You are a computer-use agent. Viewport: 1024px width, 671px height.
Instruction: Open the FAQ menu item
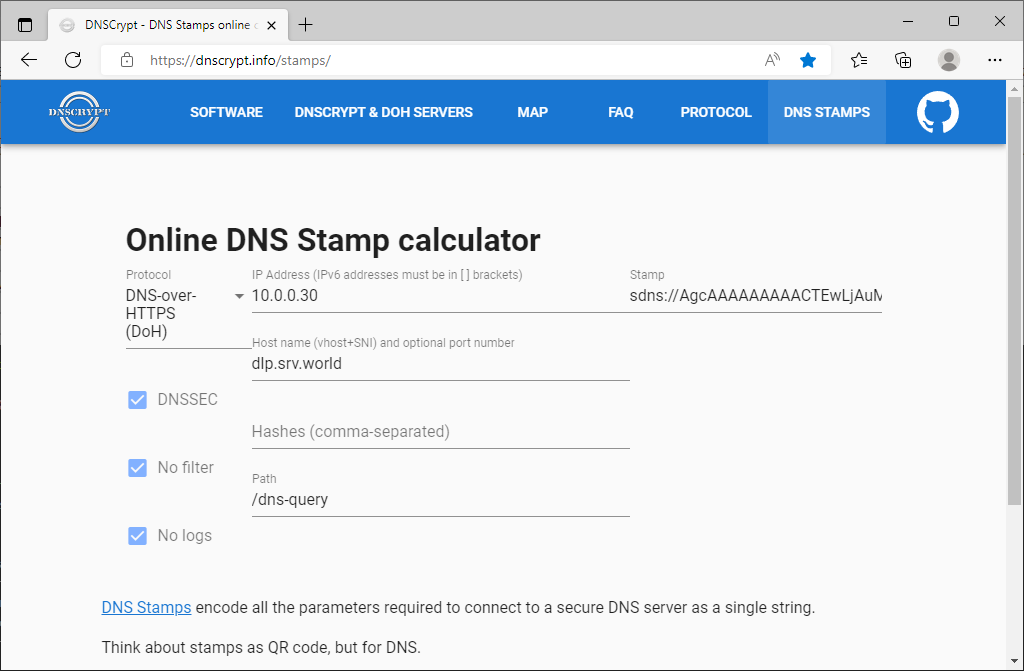[620, 112]
